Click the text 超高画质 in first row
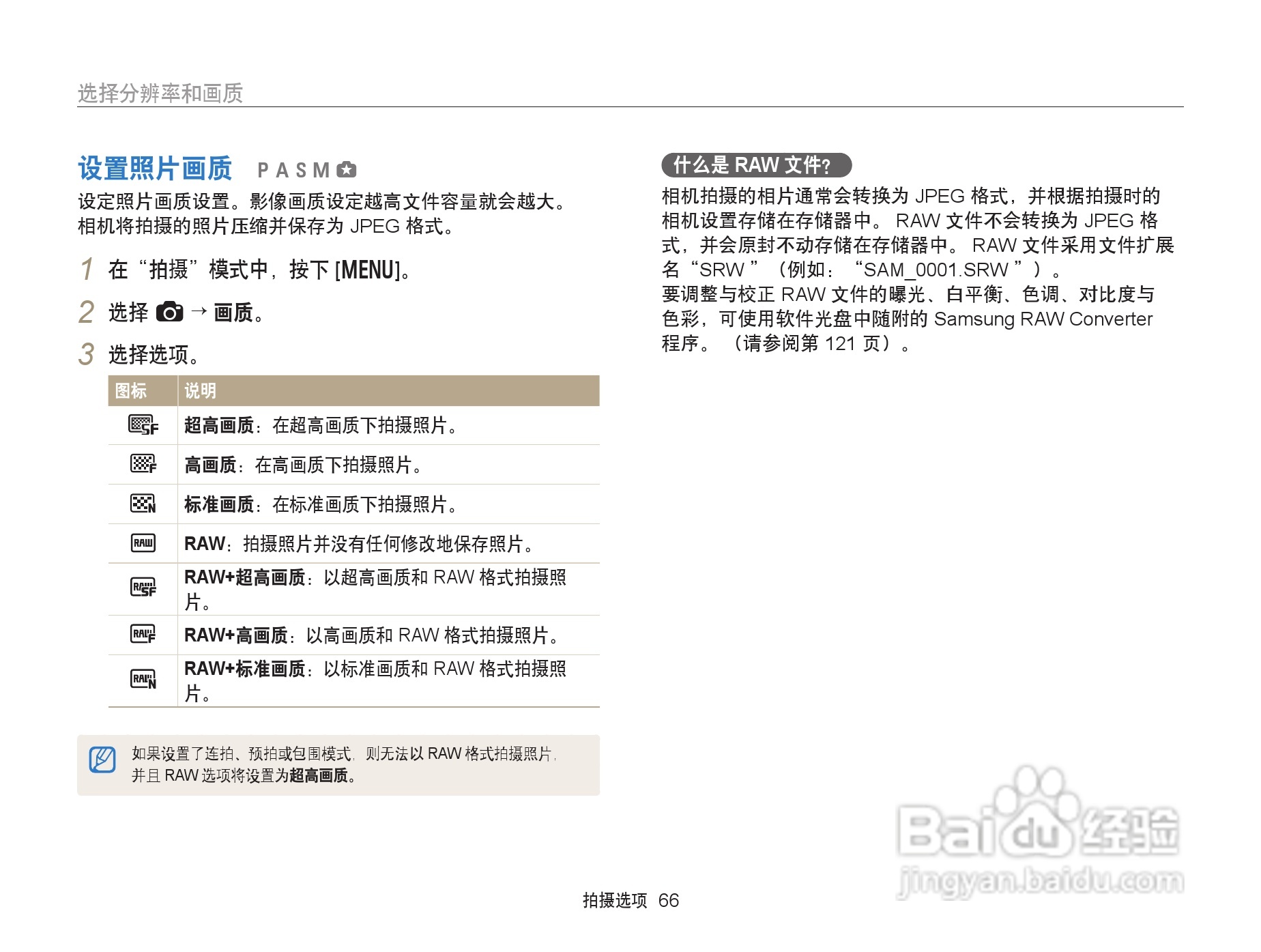Screen dimensions: 1261x952 click(219, 425)
